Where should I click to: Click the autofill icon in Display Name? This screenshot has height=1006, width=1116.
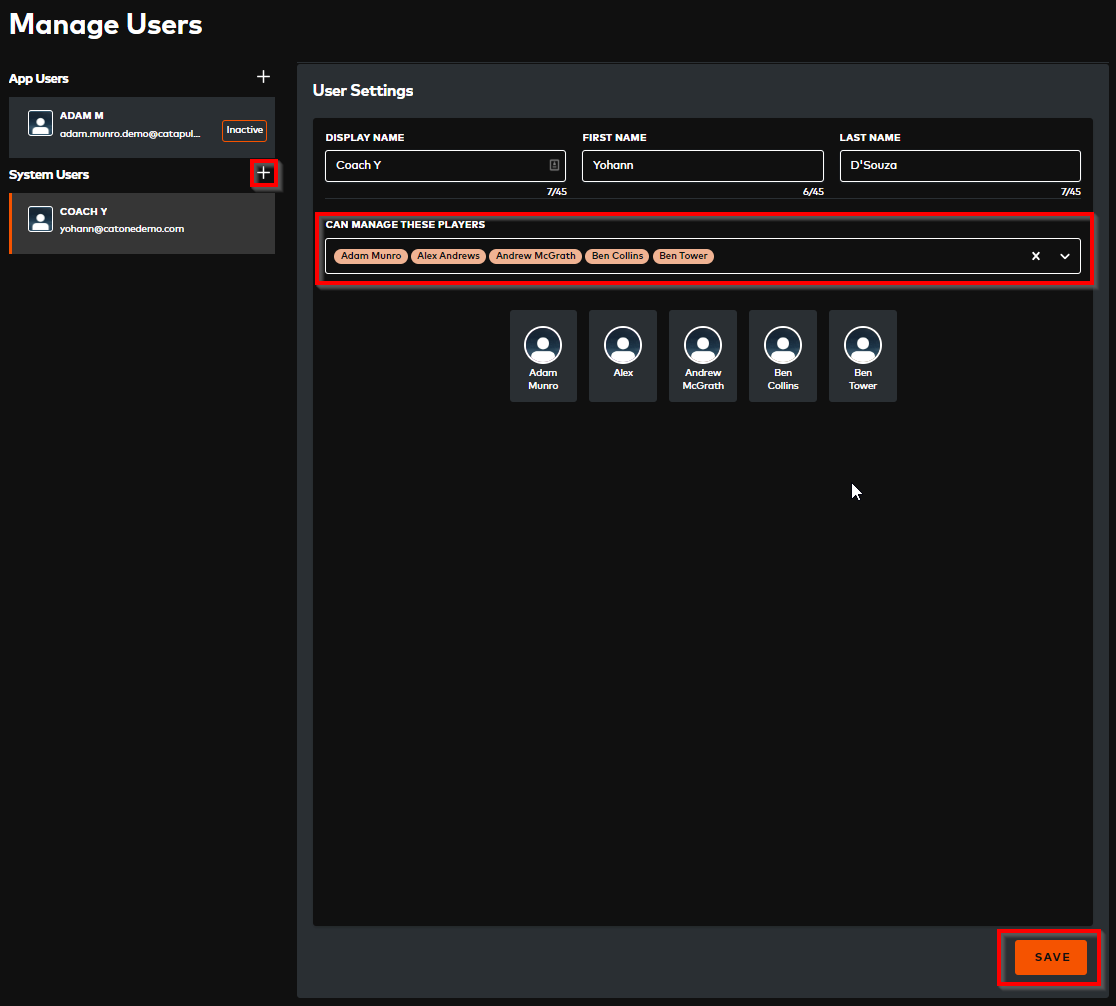[x=554, y=165]
